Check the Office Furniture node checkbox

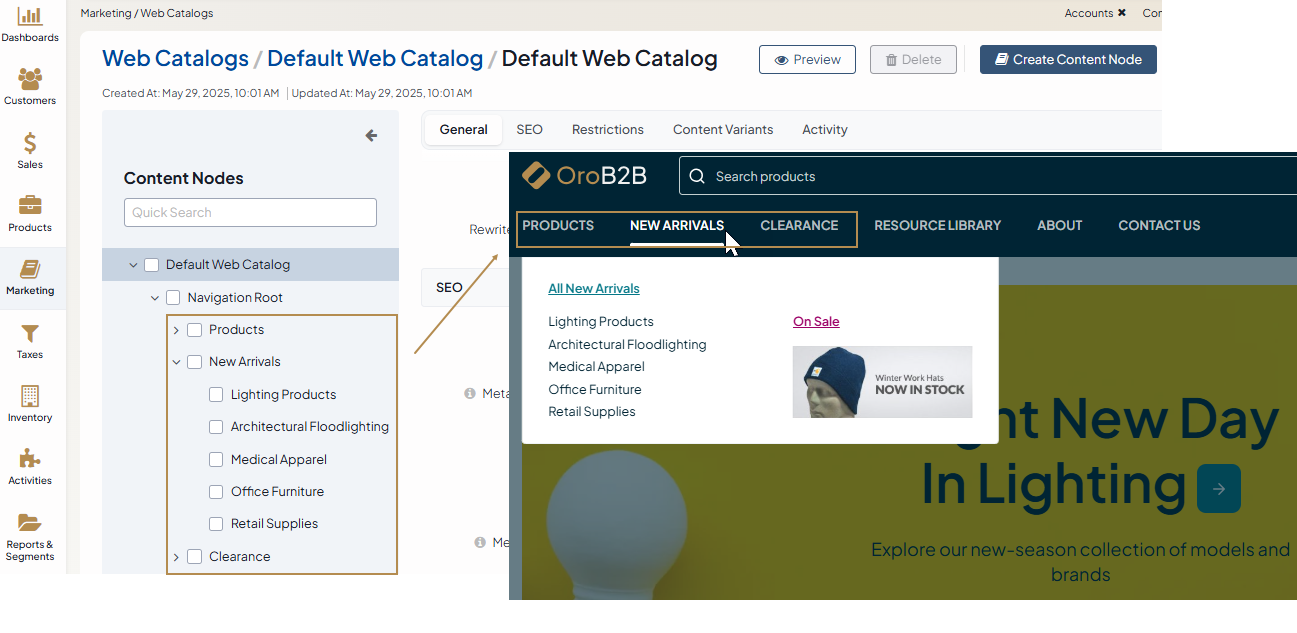click(x=216, y=492)
